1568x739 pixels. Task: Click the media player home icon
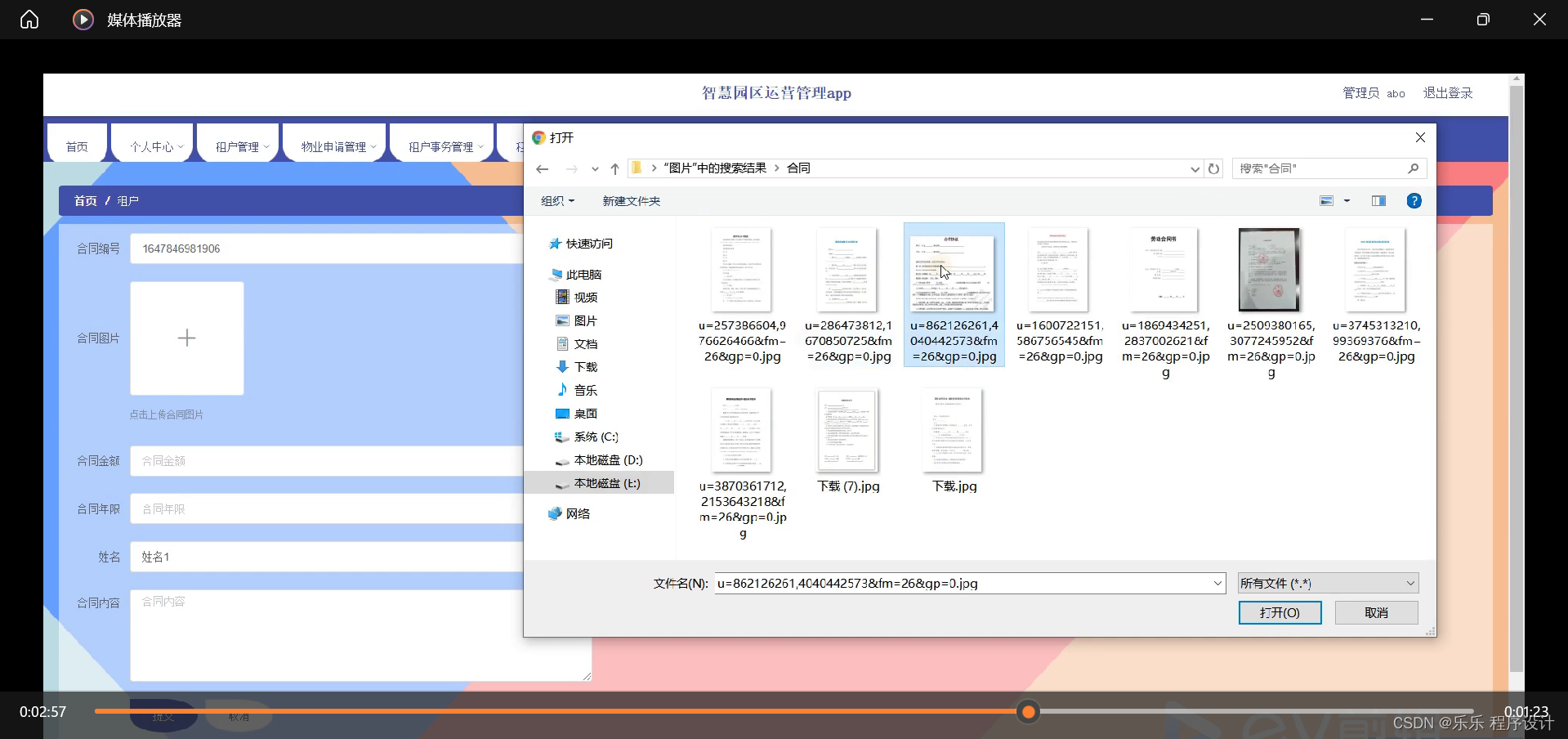point(29,20)
